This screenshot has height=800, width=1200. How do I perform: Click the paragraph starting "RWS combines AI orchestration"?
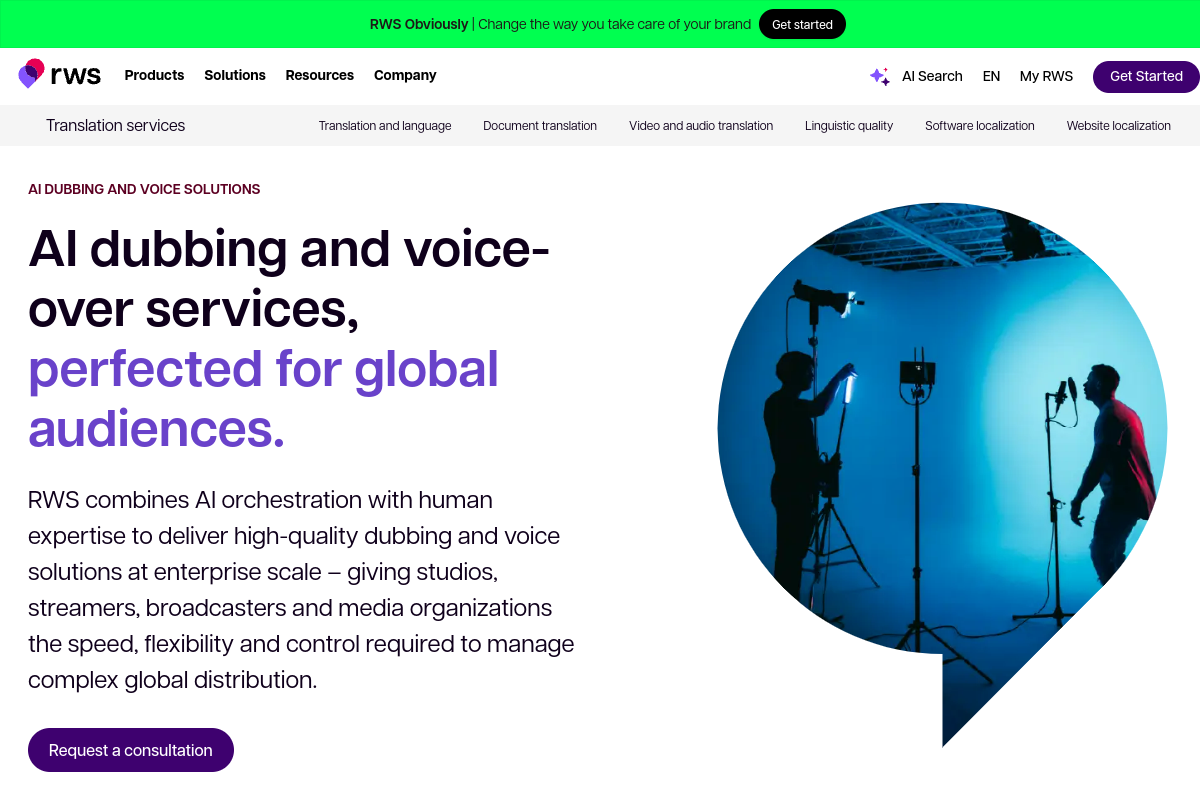pyautogui.click(x=301, y=590)
